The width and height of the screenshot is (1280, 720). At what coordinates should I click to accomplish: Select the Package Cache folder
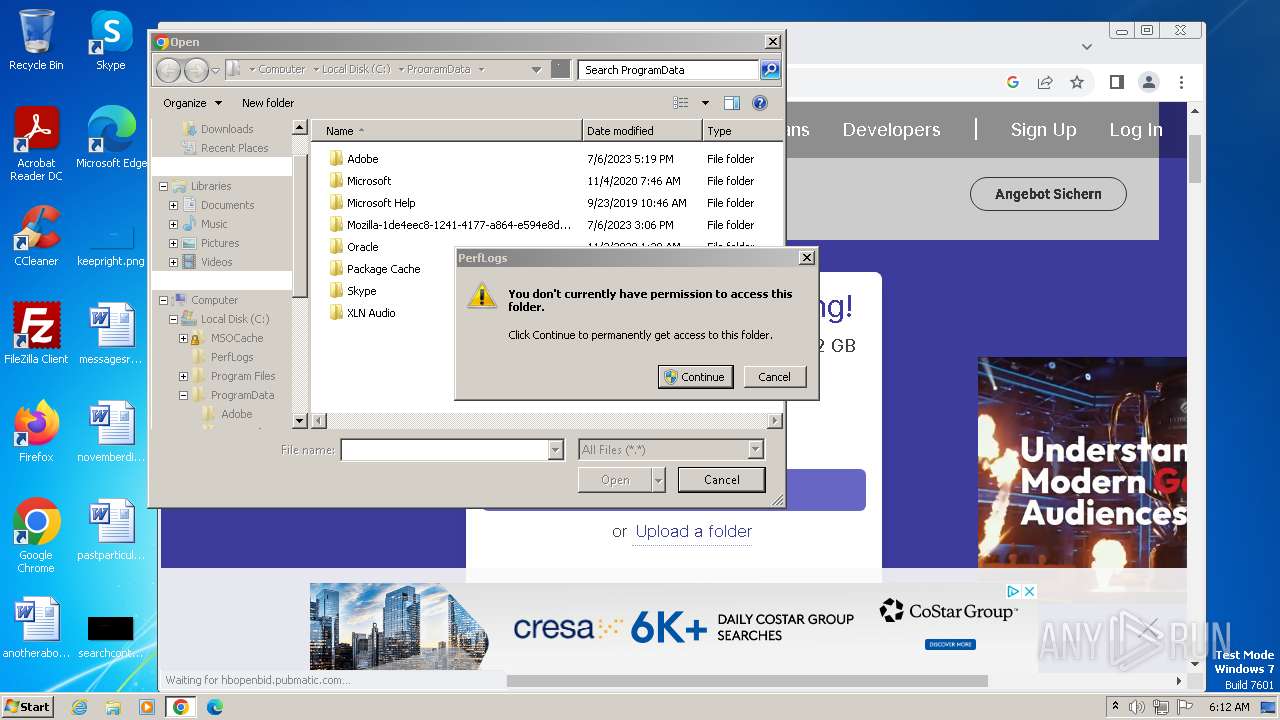click(x=383, y=269)
